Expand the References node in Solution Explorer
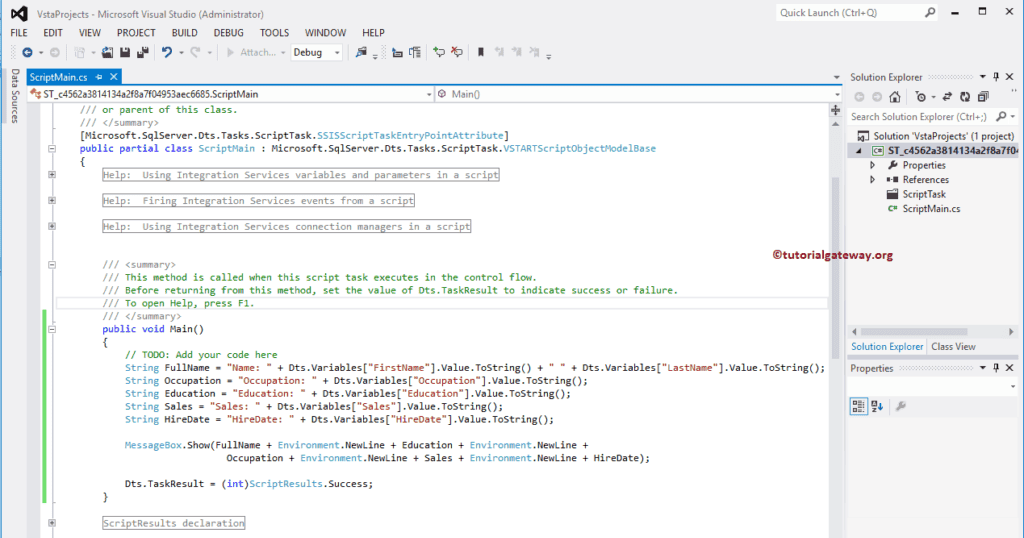 tap(872, 180)
